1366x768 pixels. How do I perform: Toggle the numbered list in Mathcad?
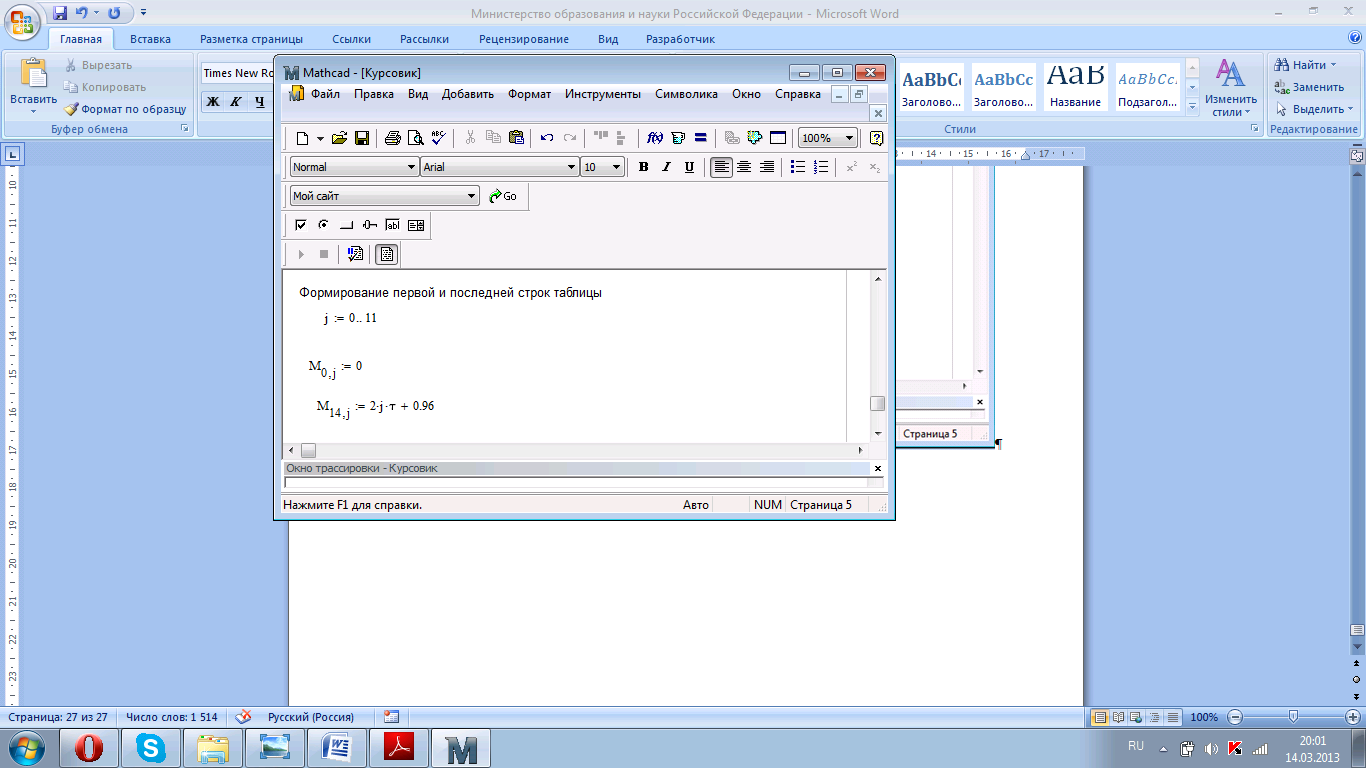tap(820, 167)
